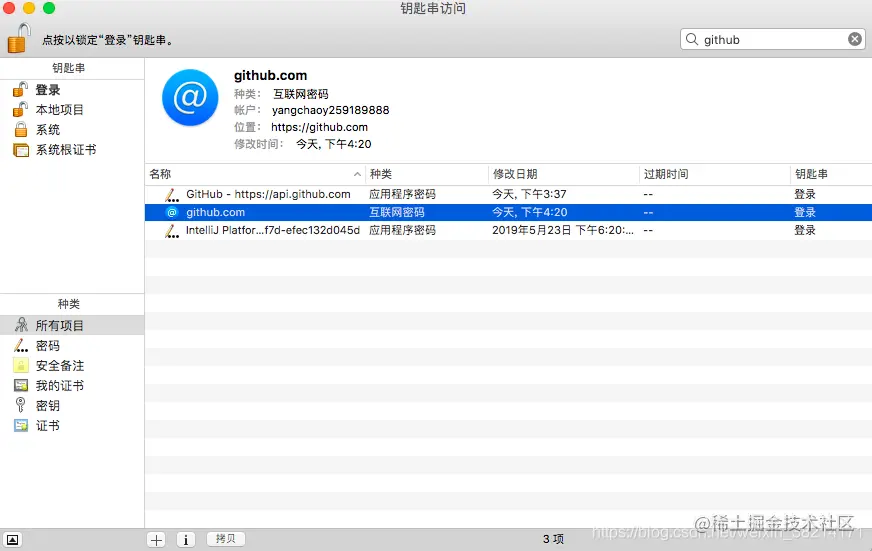Select the GitHub - https://api.github.com row
The width and height of the screenshot is (872, 551).
(508, 194)
